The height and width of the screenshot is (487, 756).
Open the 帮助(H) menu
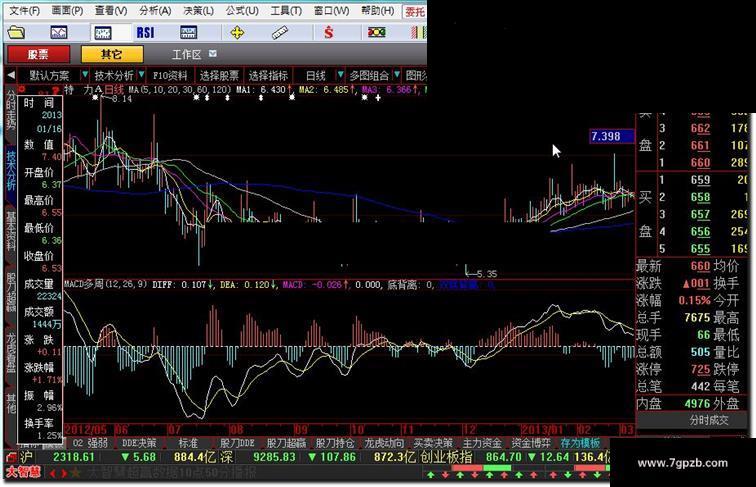(x=378, y=10)
